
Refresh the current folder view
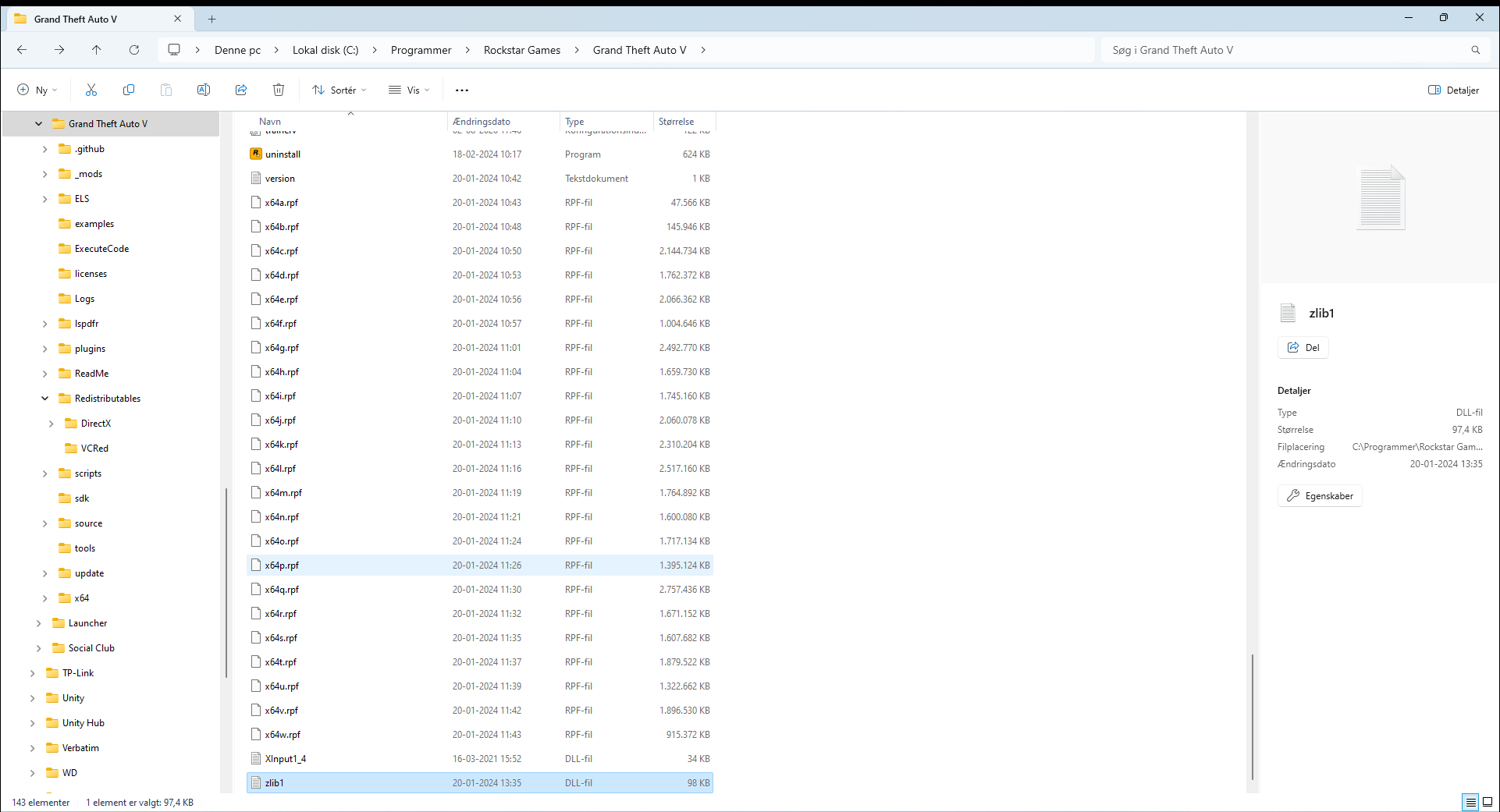[x=134, y=50]
